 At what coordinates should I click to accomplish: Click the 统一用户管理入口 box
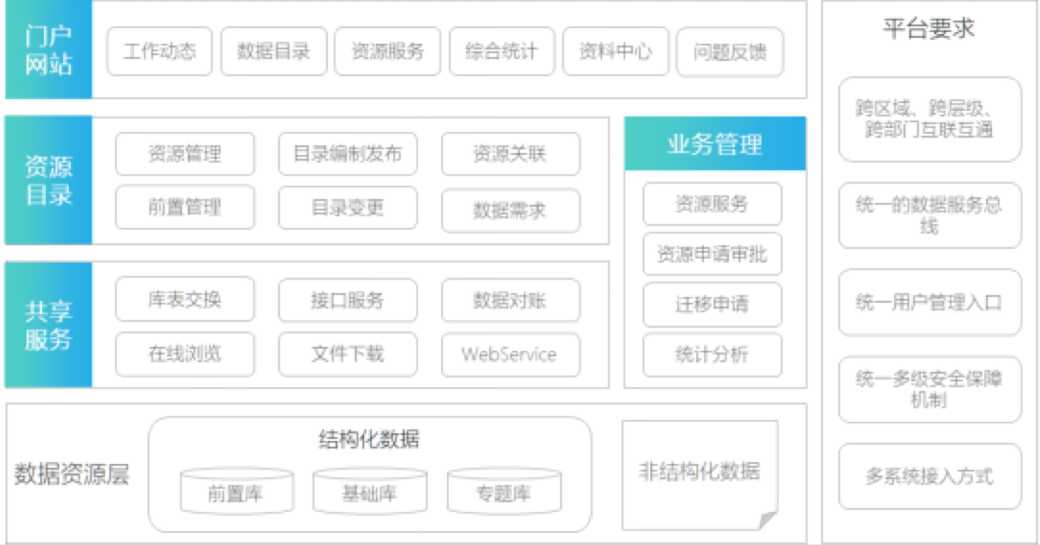[x=929, y=302]
